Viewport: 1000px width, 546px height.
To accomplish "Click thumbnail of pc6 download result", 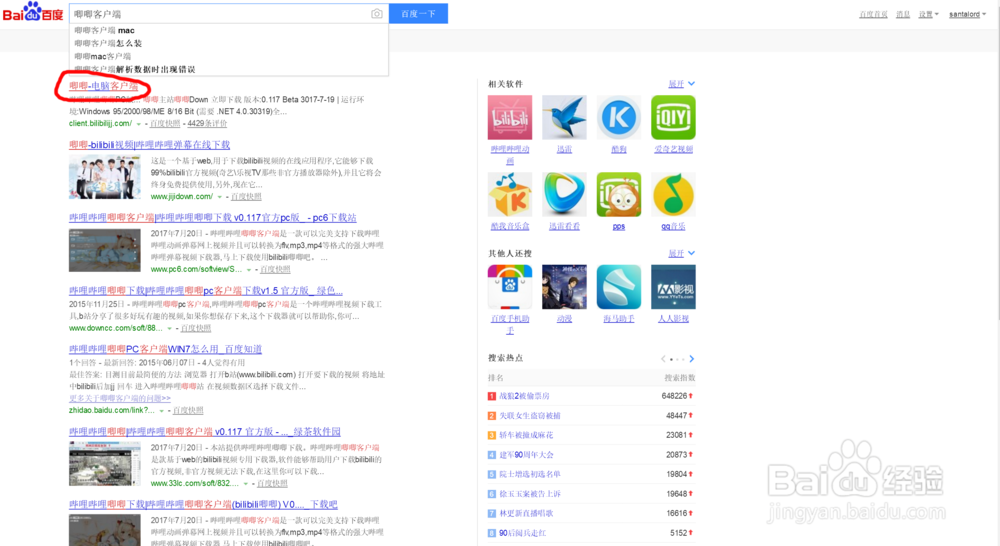I will point(105,250).
